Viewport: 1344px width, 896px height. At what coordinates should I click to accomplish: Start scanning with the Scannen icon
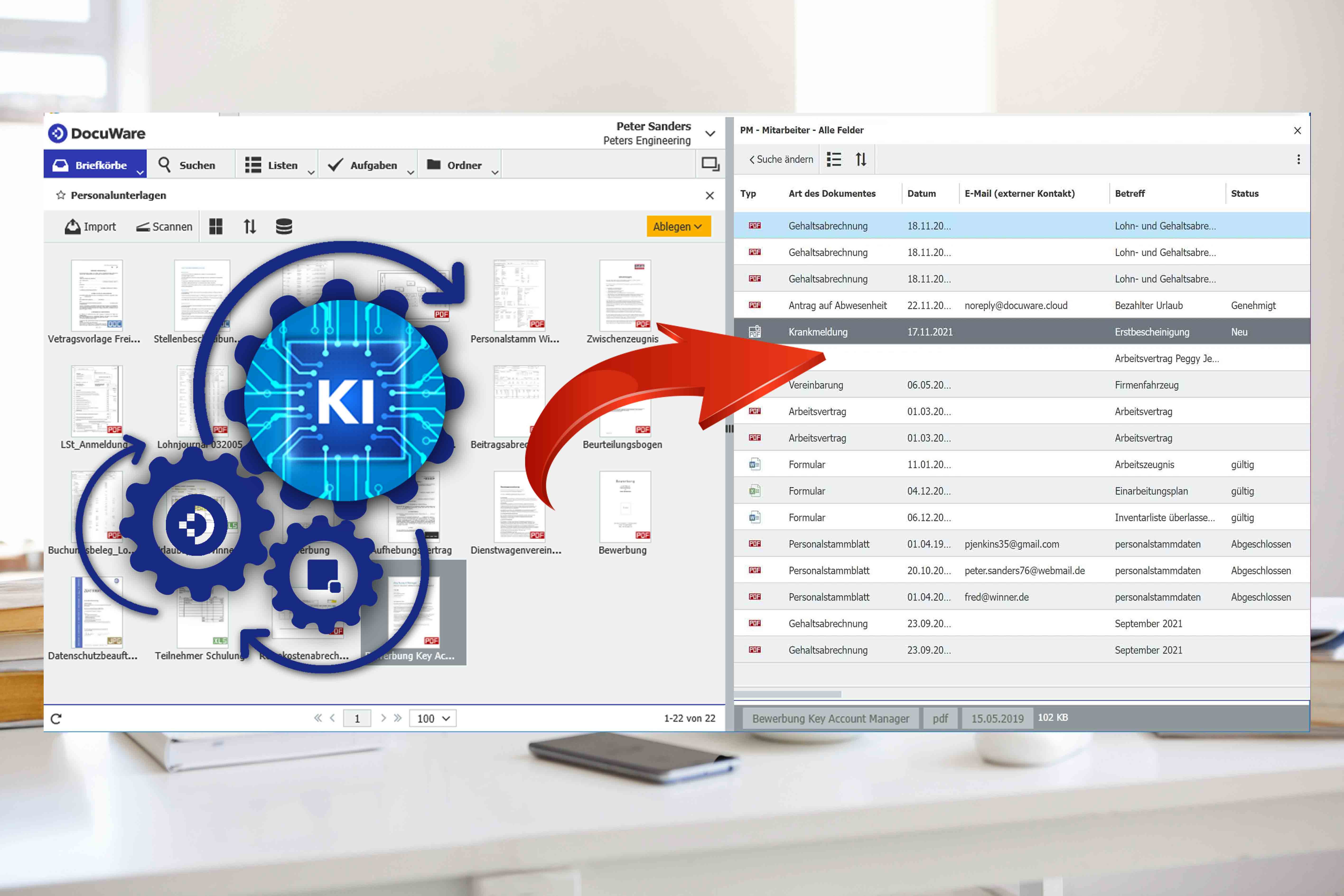[x=143, y=227]
